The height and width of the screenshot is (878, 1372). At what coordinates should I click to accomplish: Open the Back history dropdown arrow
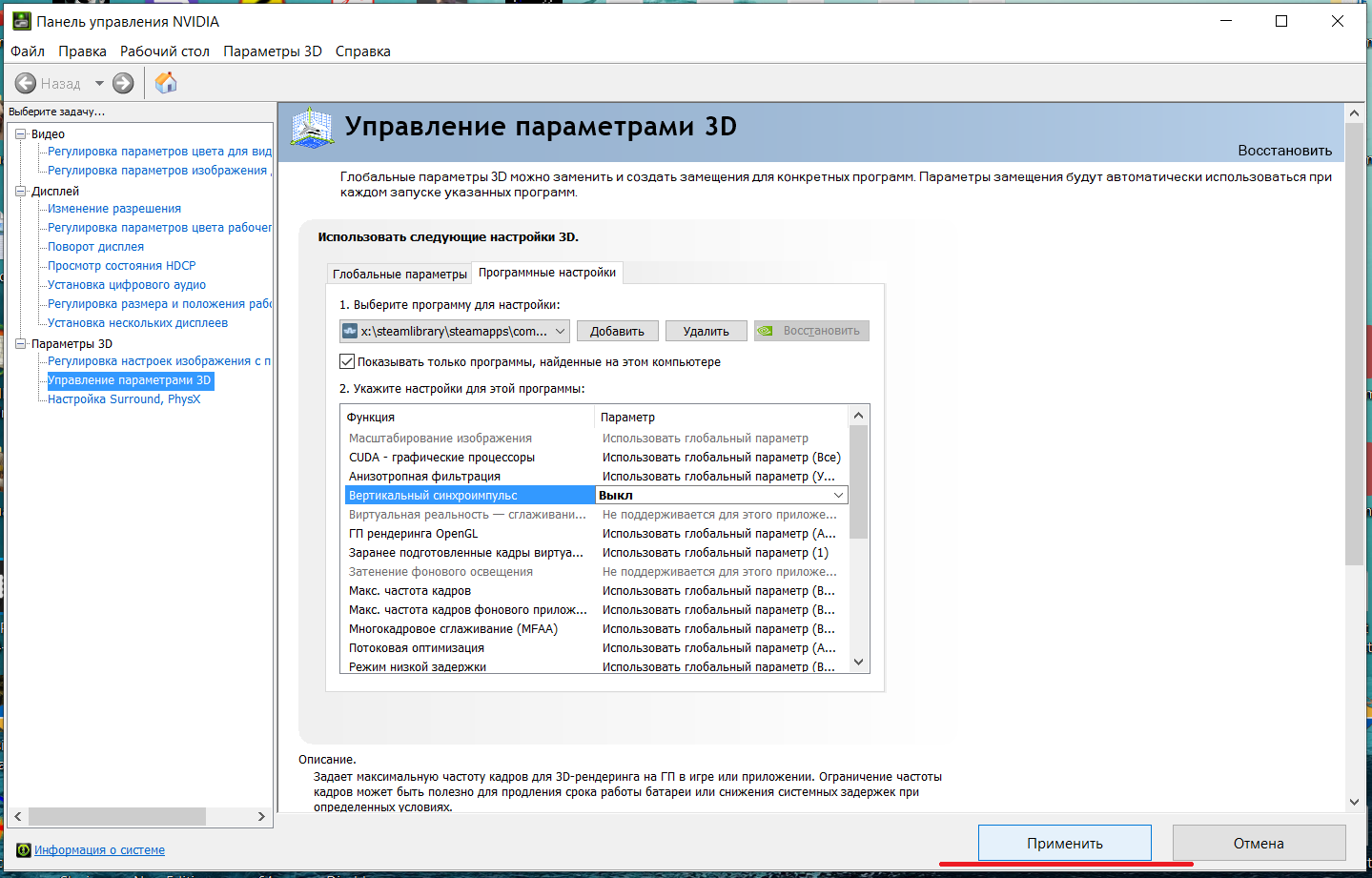click(99, 84)
